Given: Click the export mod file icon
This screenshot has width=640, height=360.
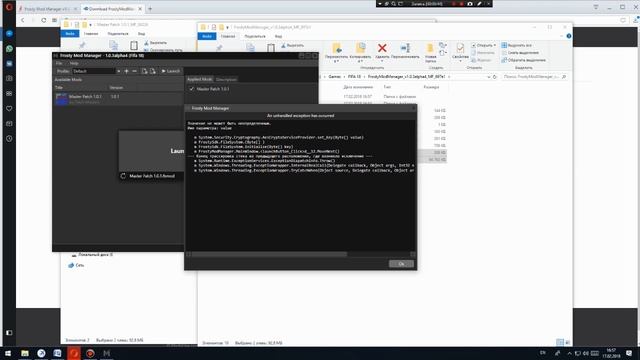Looking at the screenshot, I should (x=152, y=71).
